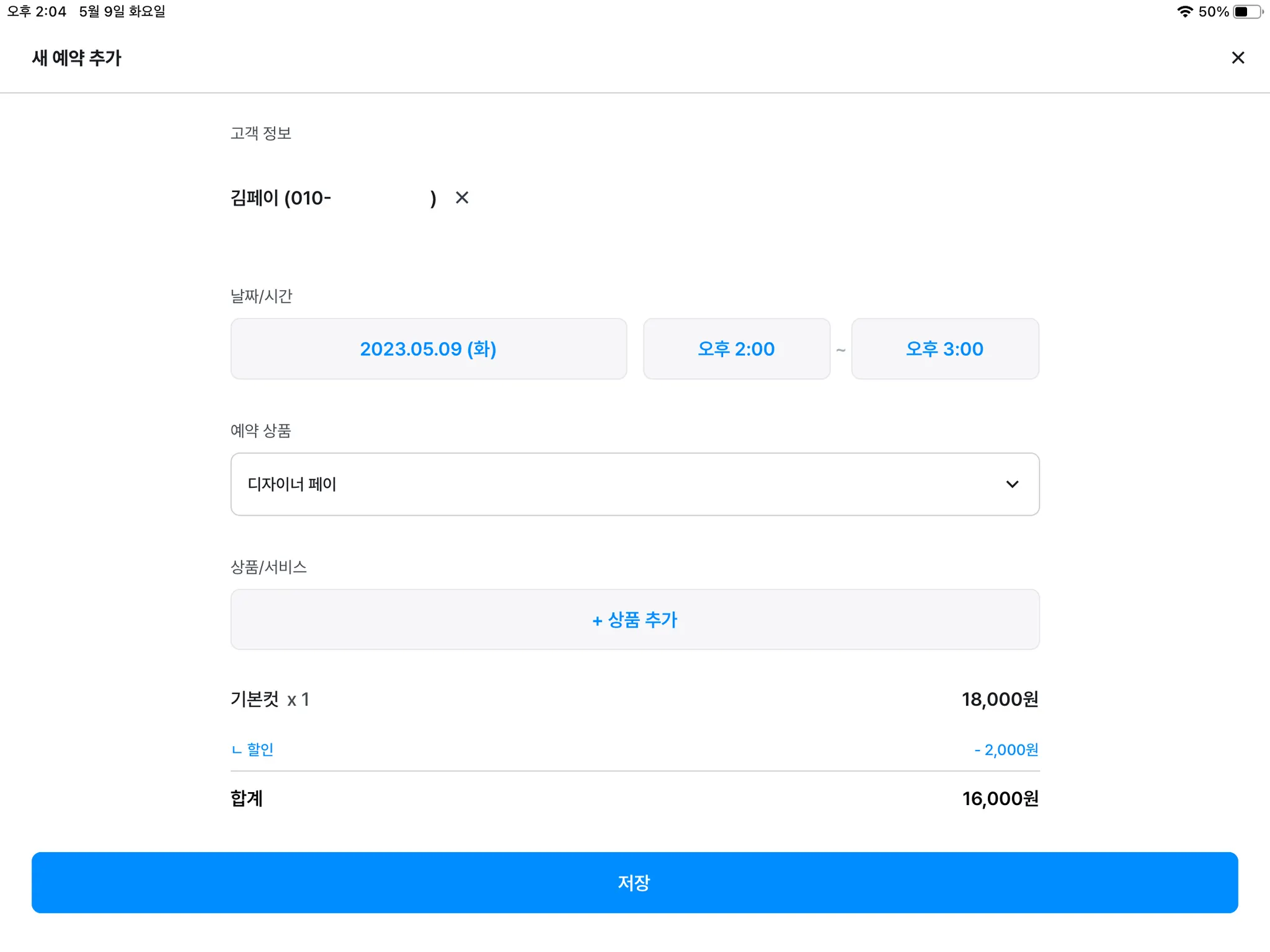This screenshot has width=1270, height=952.
Task: Save the reservation with 저장
Action: 634,882
